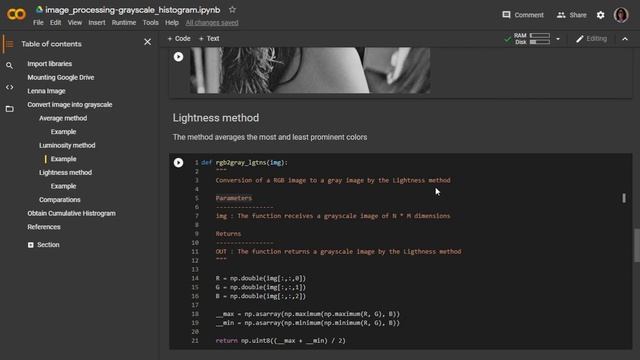Open the user account avatar

click(621, 15)
